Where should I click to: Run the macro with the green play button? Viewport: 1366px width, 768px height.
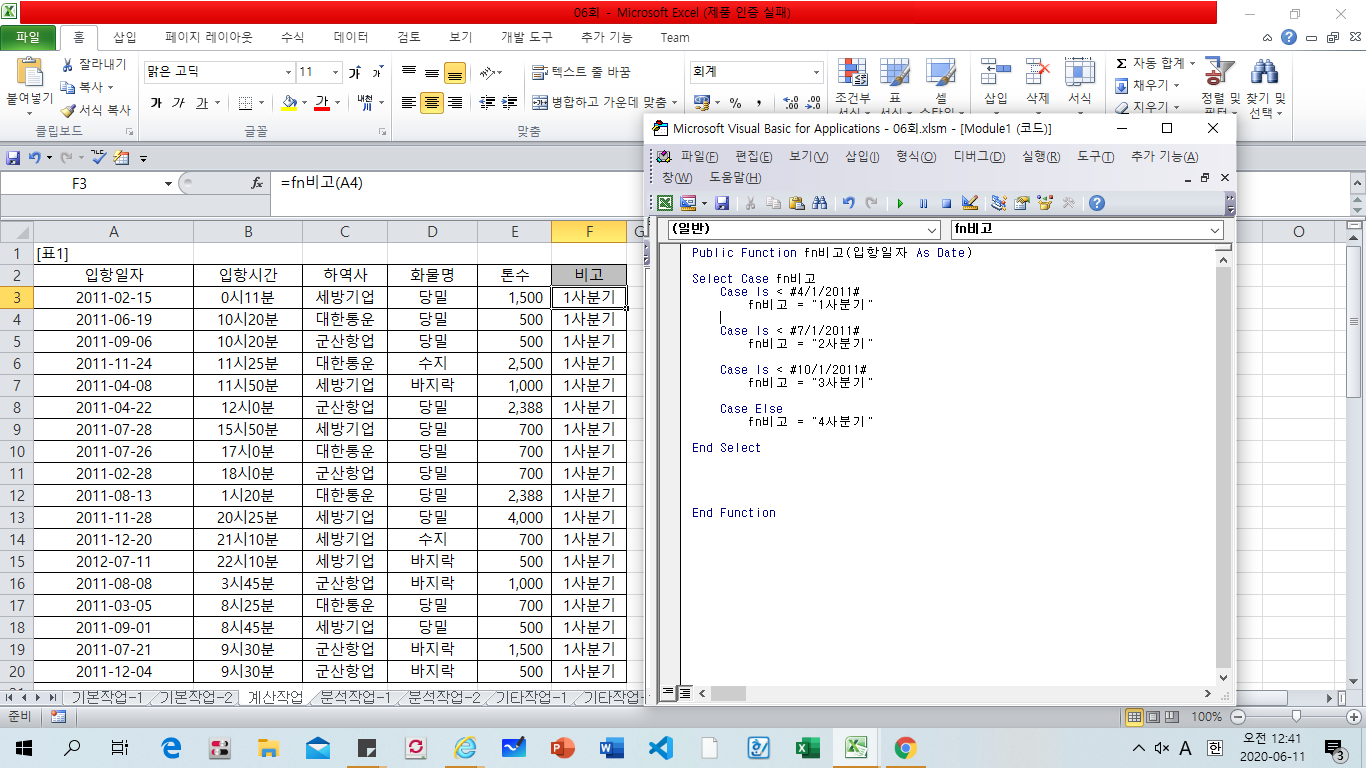(900, 203)
